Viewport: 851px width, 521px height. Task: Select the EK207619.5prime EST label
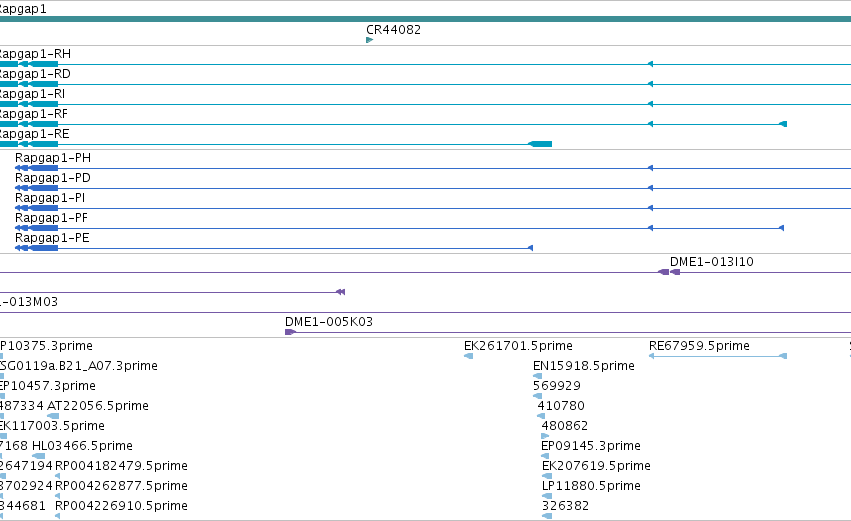click(596, 466)
